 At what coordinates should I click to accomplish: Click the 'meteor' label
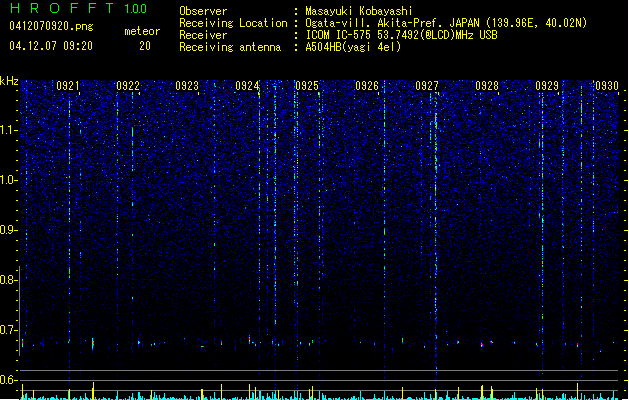point(142,31)
